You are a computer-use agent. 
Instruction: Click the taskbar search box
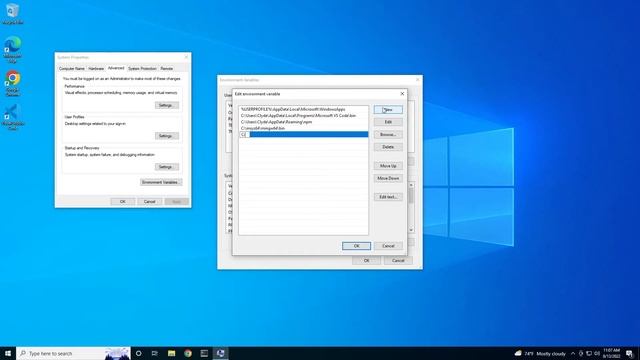coord(73,353)
